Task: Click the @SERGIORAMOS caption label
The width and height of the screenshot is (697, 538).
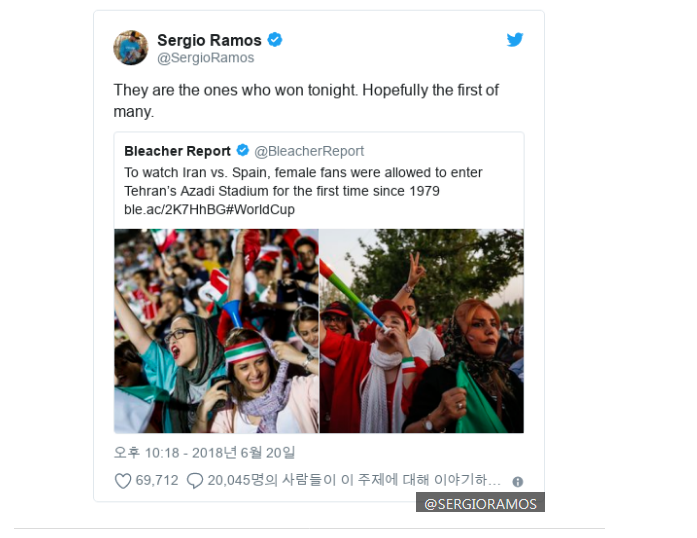Action: pos(481,503)
